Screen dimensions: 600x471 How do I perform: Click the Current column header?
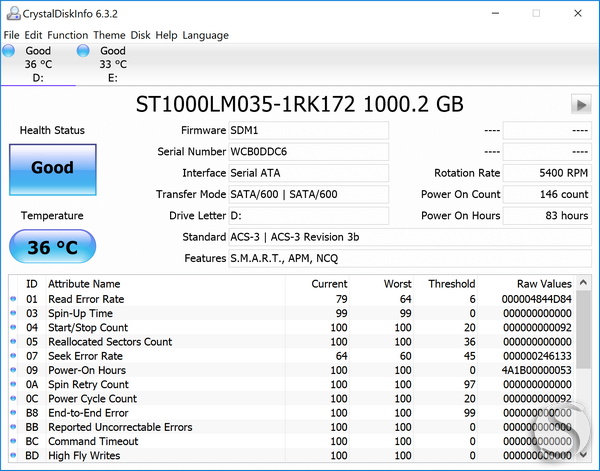click(x=329, y=284)
